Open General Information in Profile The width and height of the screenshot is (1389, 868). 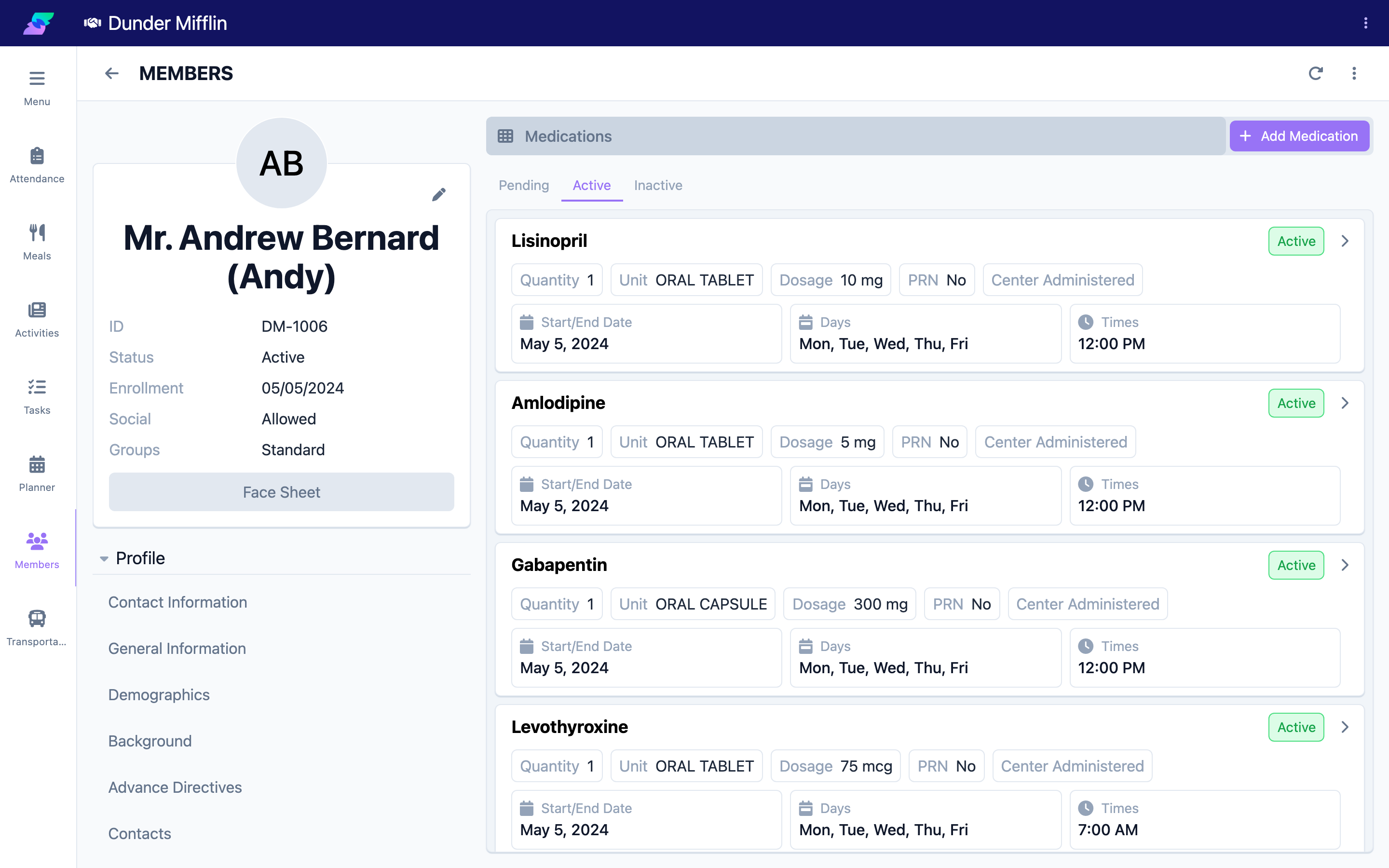[177, 649]
